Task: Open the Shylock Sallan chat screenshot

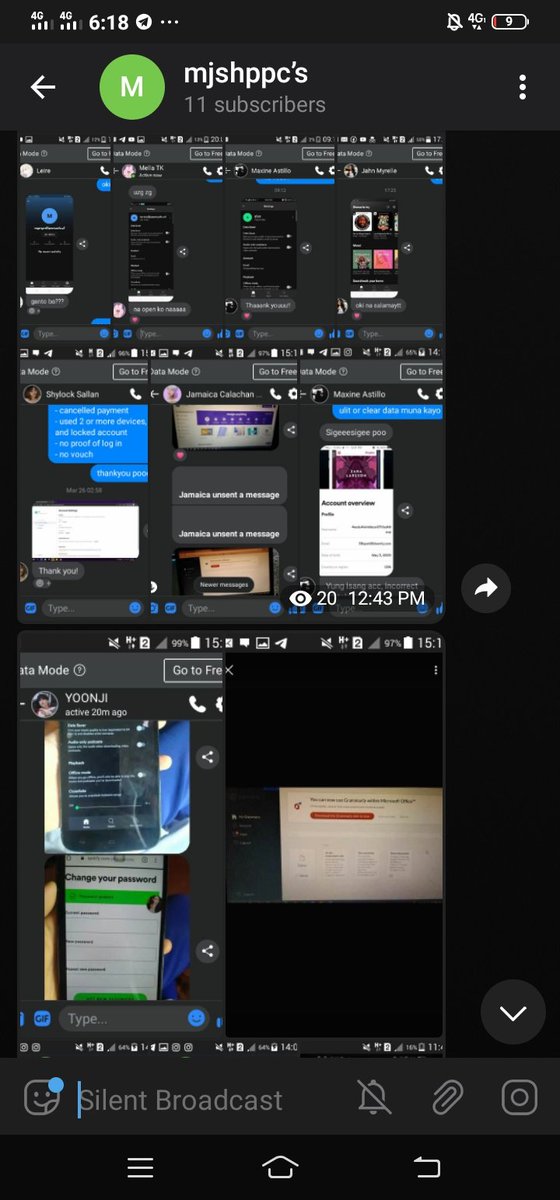Action: [x=83, y=482]
